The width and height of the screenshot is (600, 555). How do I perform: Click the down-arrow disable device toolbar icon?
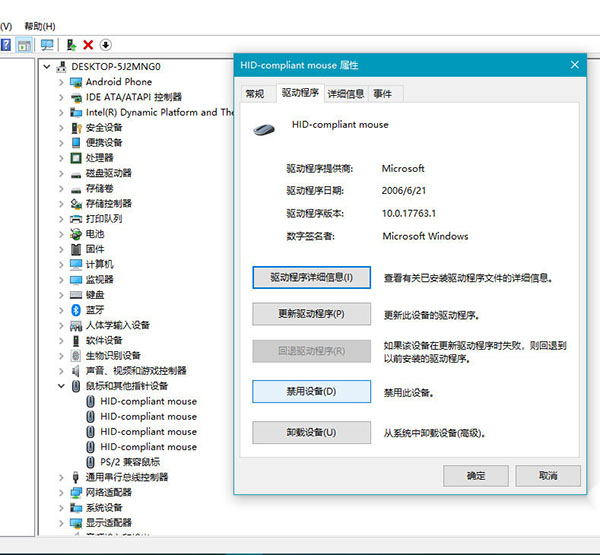click(106, 45)
